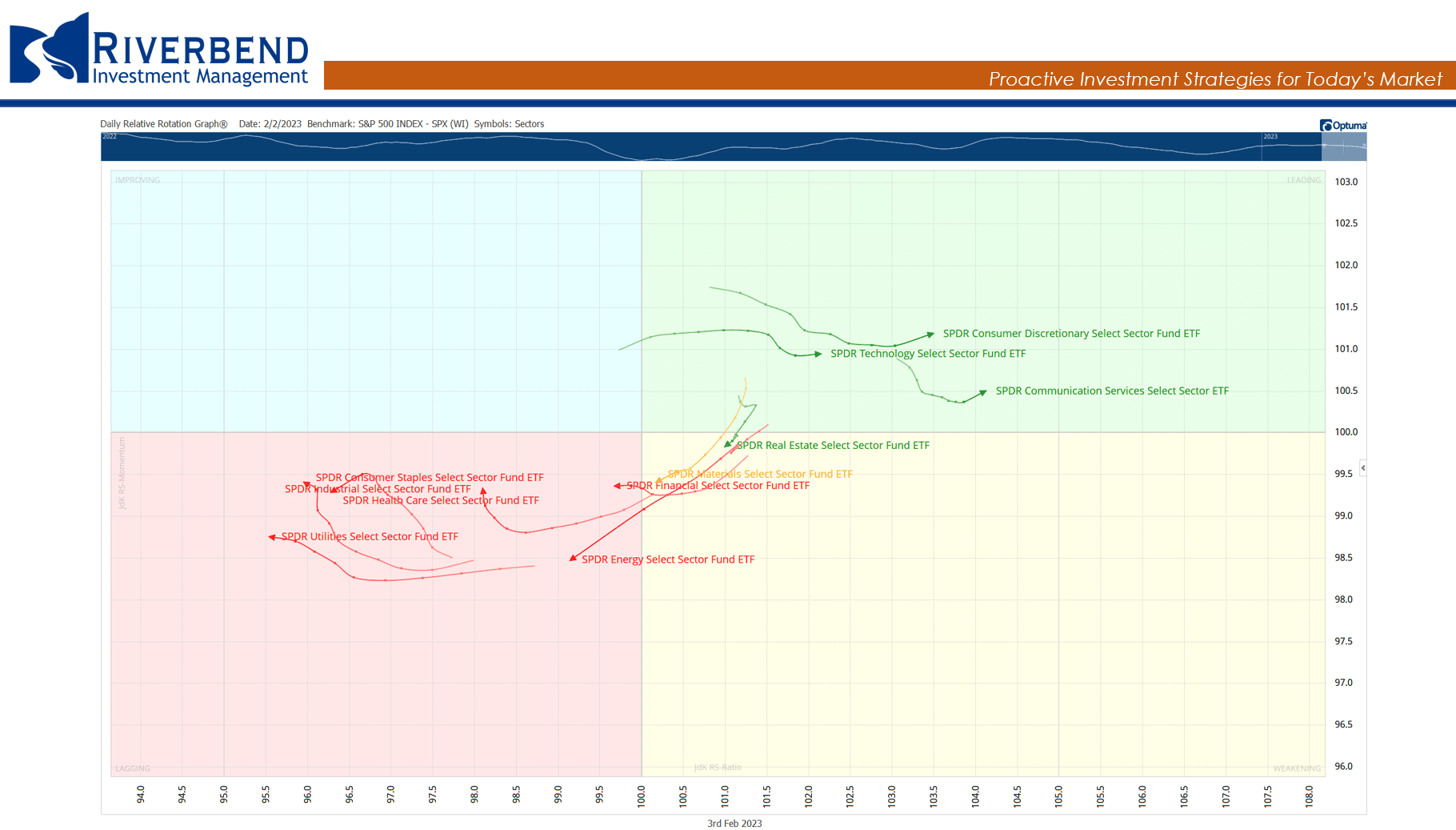This screenshot has height=830, width=1456.
Task: Click the Daily Relative Rotation Graph title
Action: [164, 124]
